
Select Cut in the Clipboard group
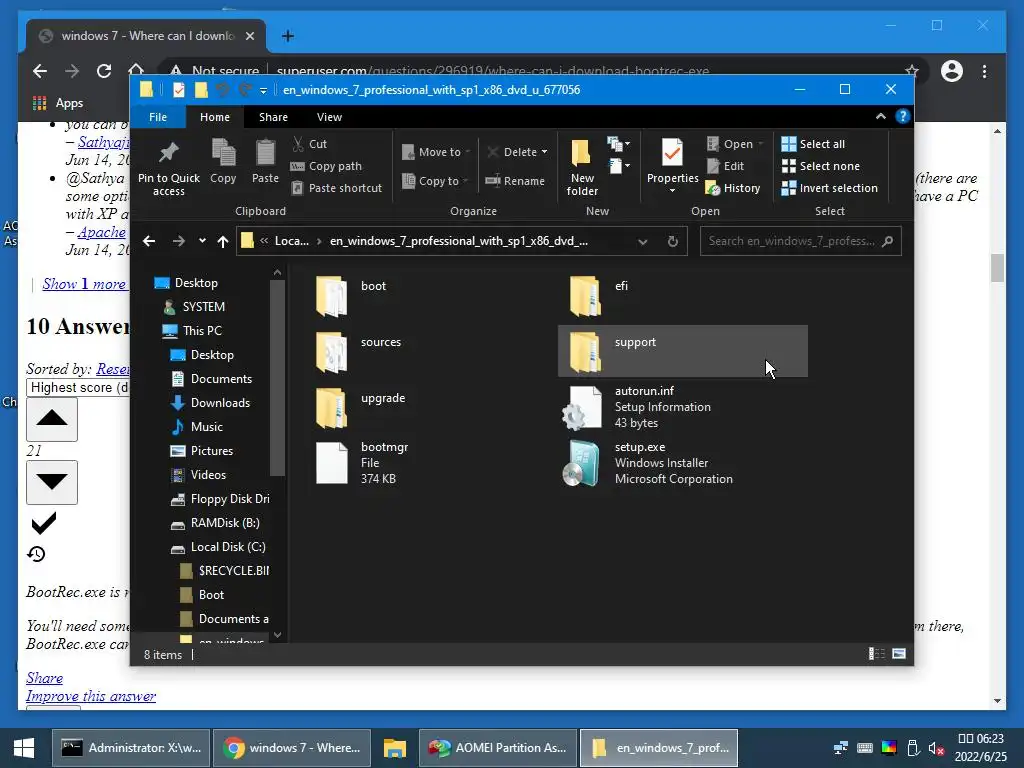(310, 144)
